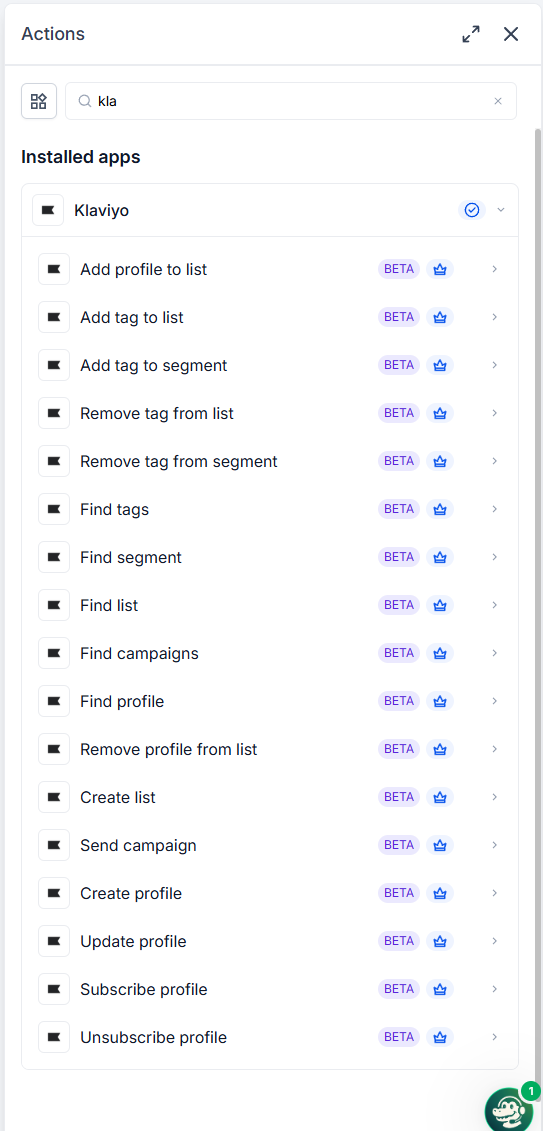Select the Remove tag from segment action
Viewport: 543px width, 1131px height.
click(x=270, y=461)
